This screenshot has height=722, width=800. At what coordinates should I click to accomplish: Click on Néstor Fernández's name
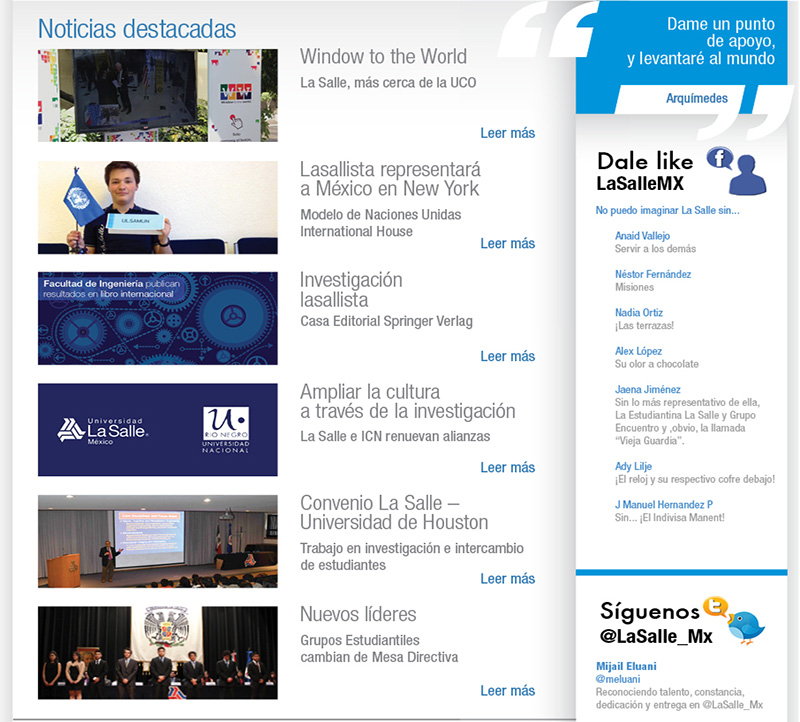pyautogui.click(x=652, y=274)
